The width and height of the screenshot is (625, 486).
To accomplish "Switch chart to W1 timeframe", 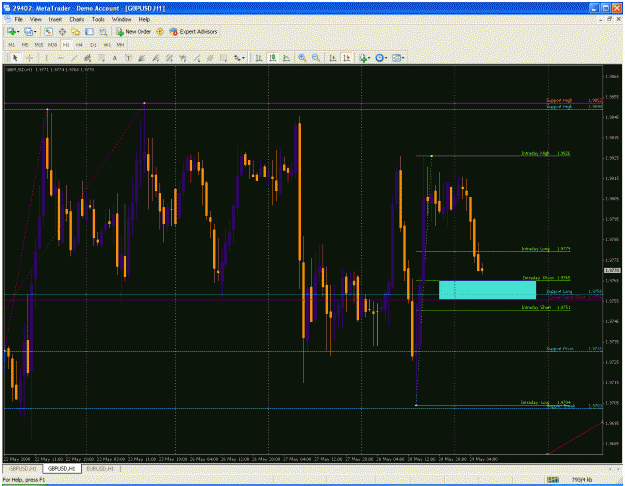I will coord(107,45).
